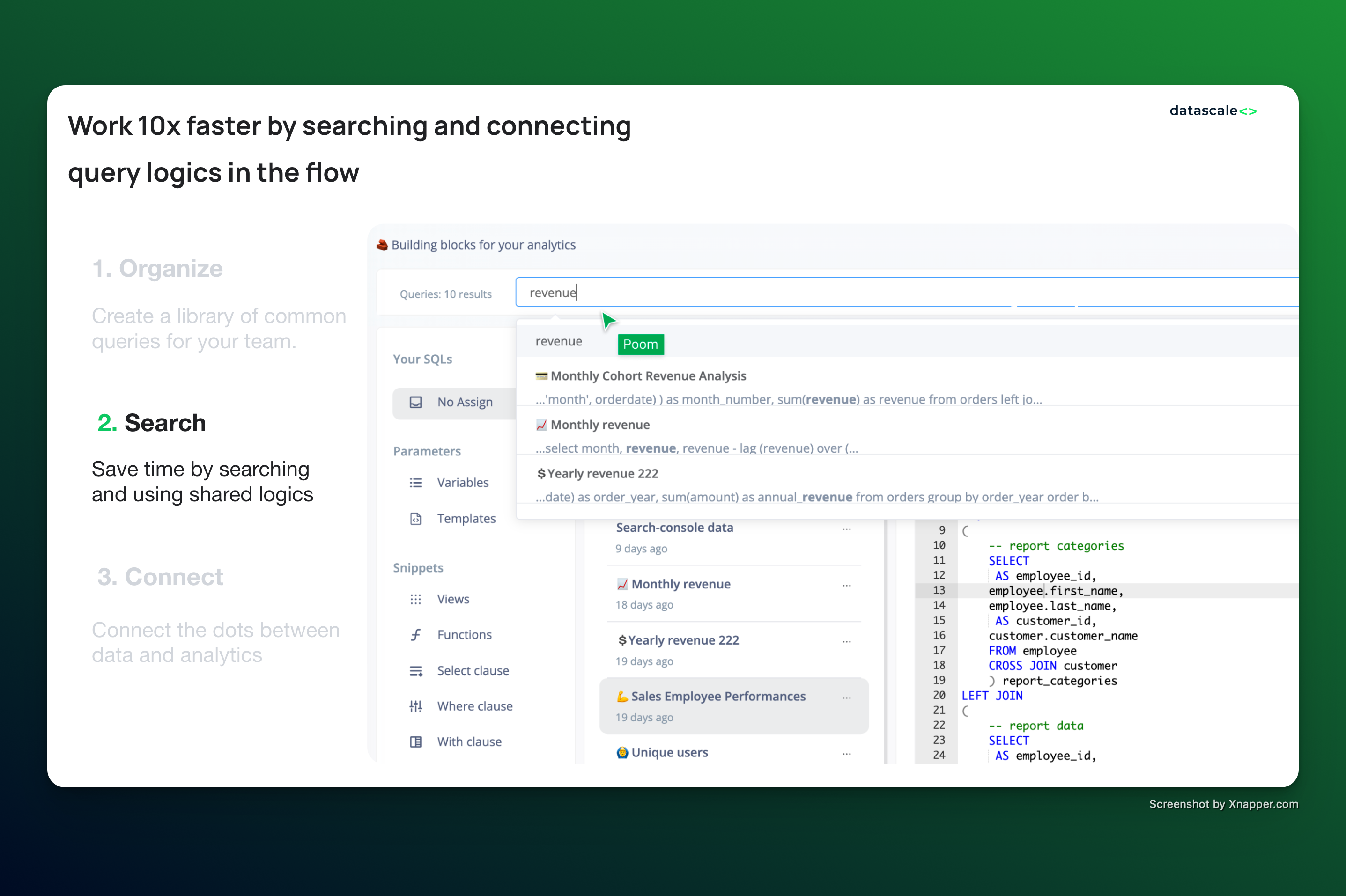Open Select clause snippets

[x=473, y=671]
